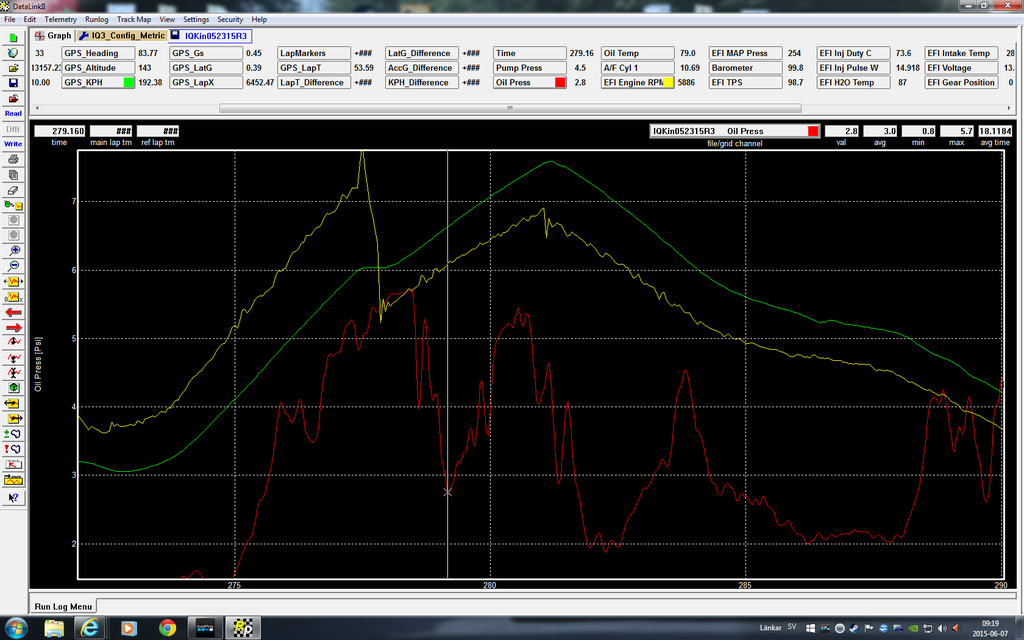
Task: Click the Run Log Menu button
Action: pyautogui.click(x=64, y=606)
